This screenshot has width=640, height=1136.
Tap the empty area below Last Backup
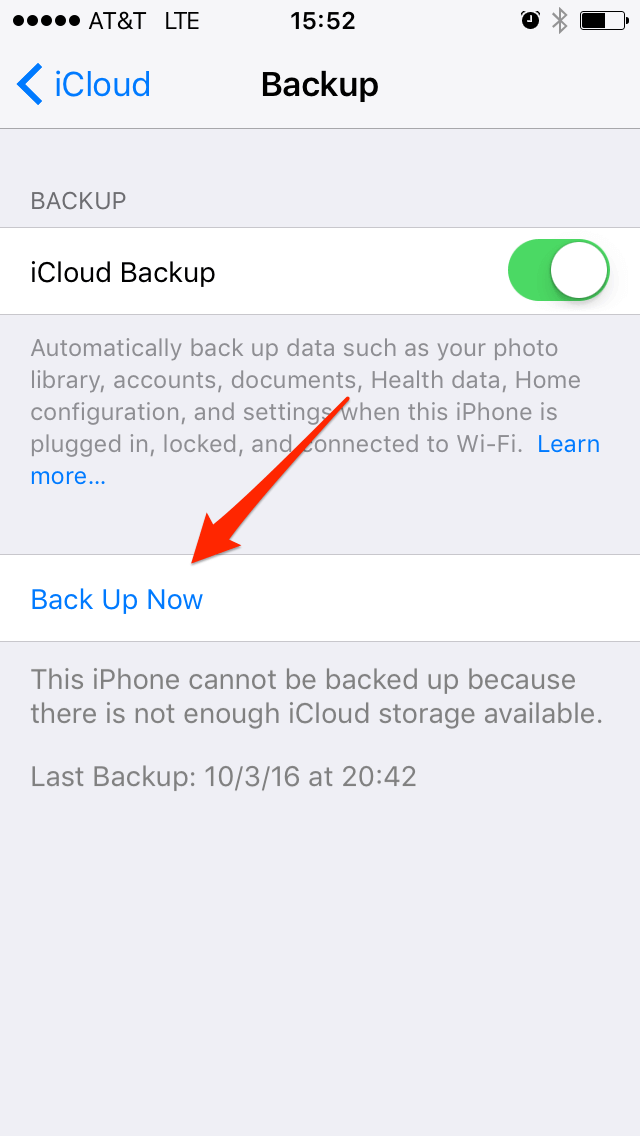point(320,964)
